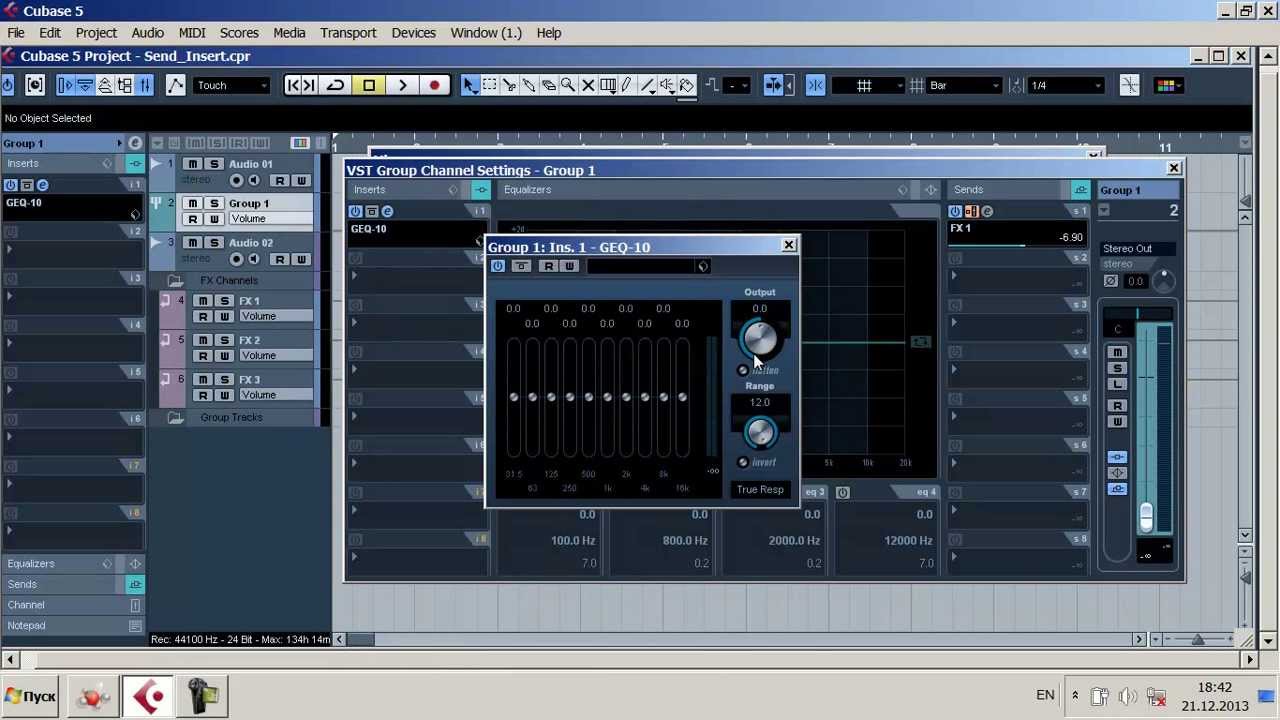Open the File menu
This screenshot has height=720, width=1280.
click(x=16, y=33)
